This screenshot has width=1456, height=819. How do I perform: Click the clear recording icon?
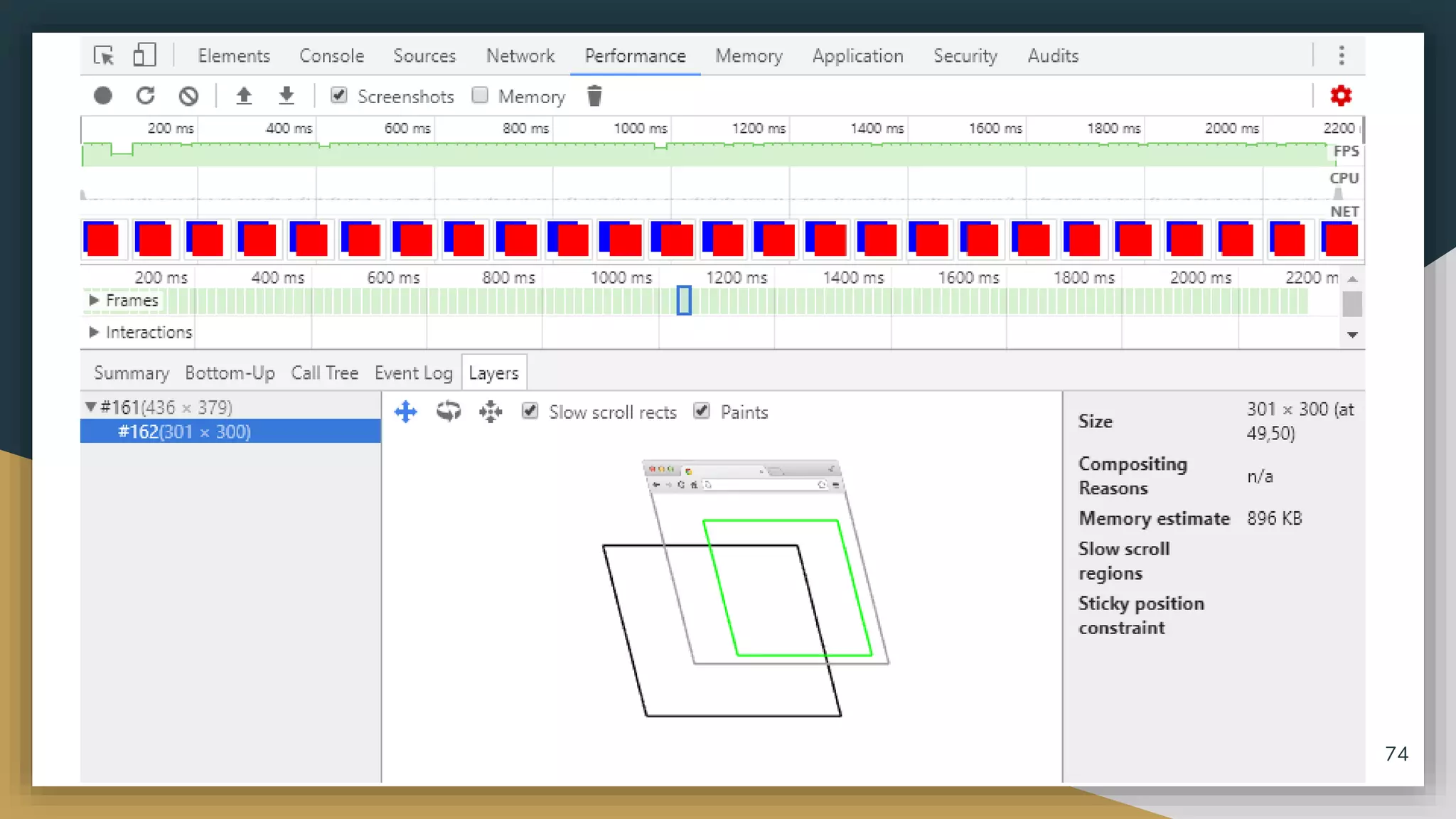coord(188,95)
